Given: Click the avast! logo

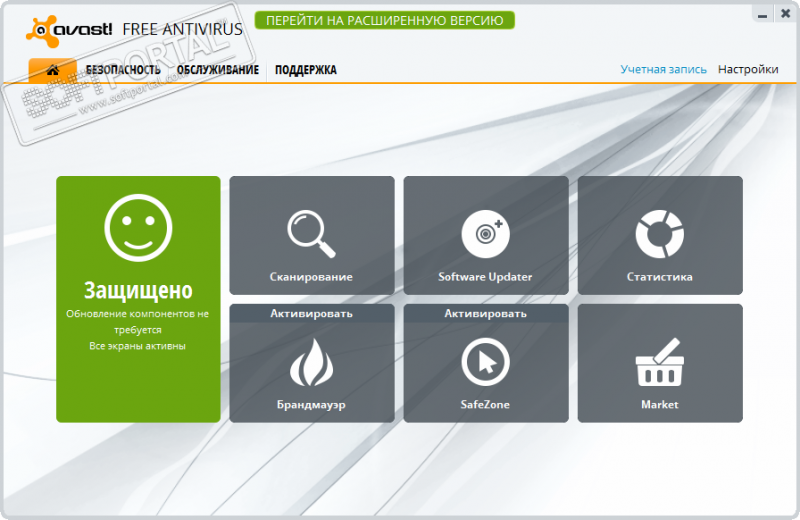Looking at the screenshot, I should coord(69,30).
